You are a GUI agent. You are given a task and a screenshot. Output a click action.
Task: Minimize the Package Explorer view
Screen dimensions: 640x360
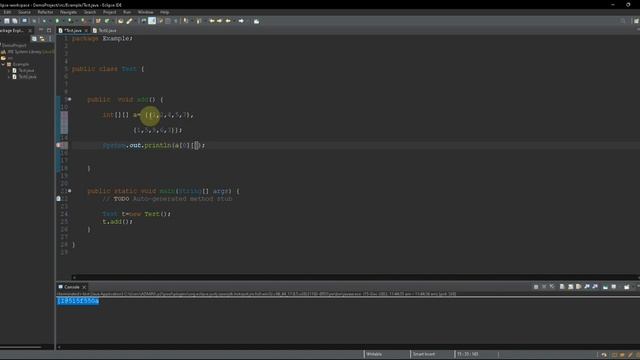coord(41,30)
